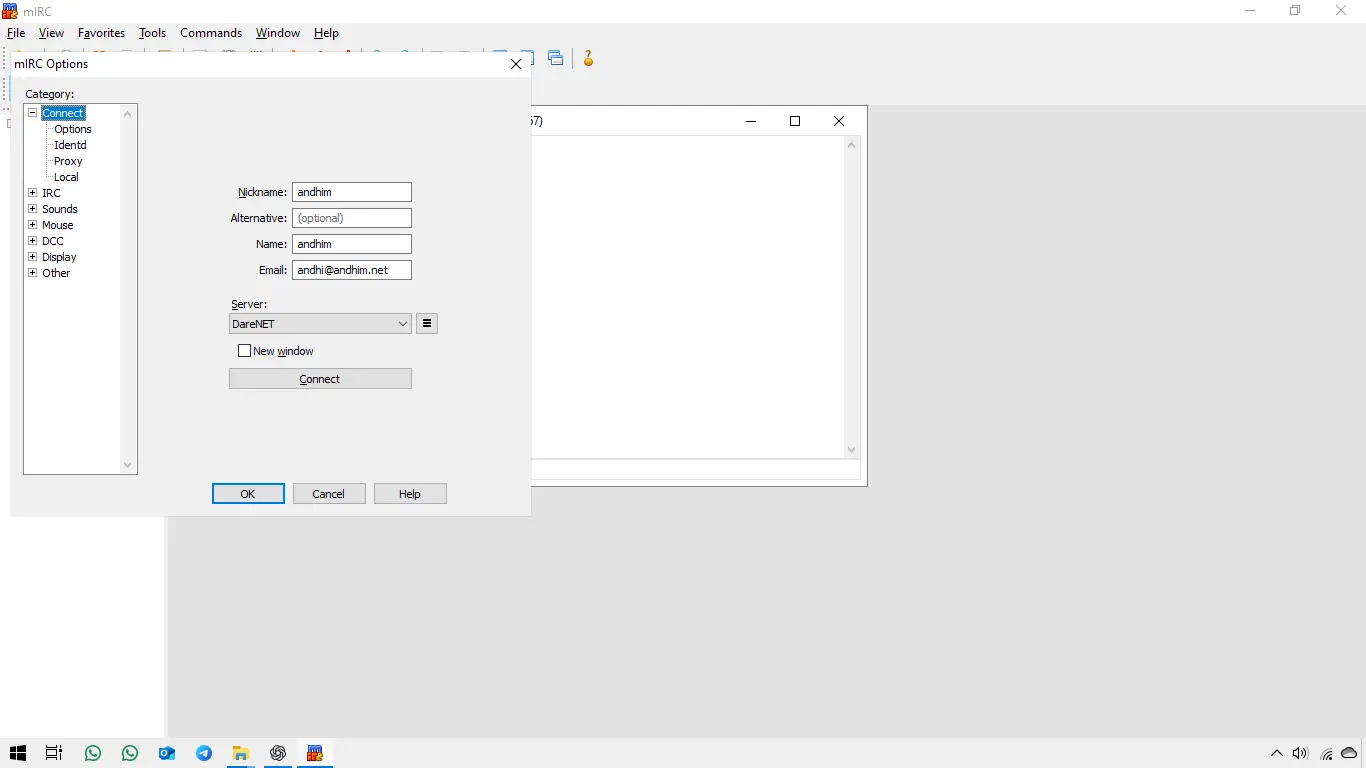This screenshot has width=1366, height=768.
Task: Select the Connect category label
Action: [63, 113]
